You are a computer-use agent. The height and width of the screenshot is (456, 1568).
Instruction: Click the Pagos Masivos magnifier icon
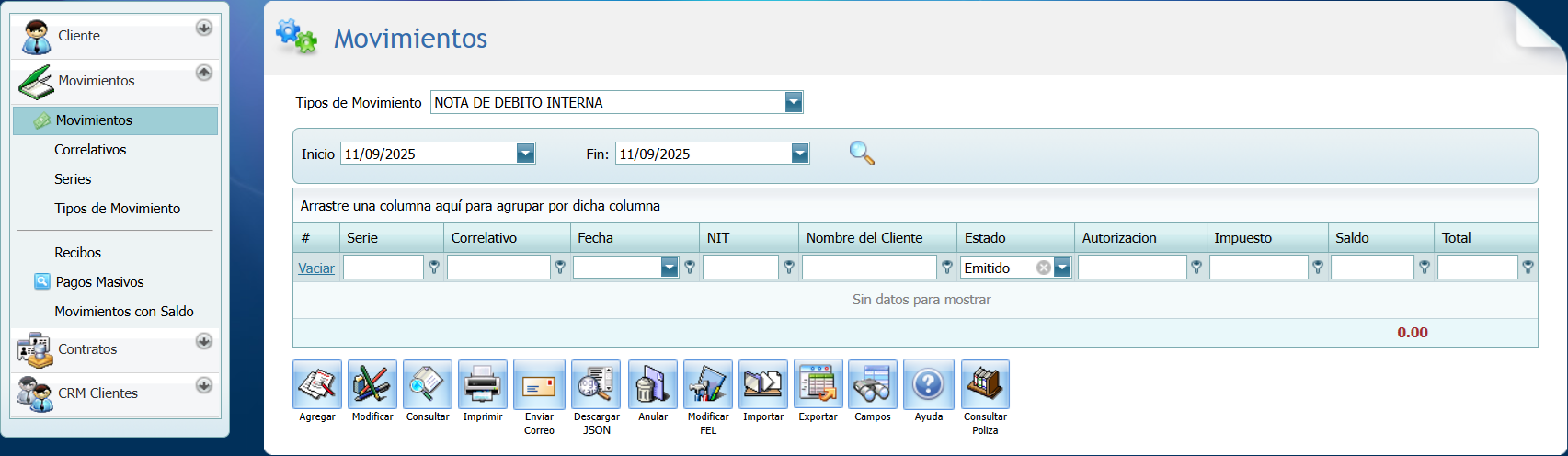42,281
